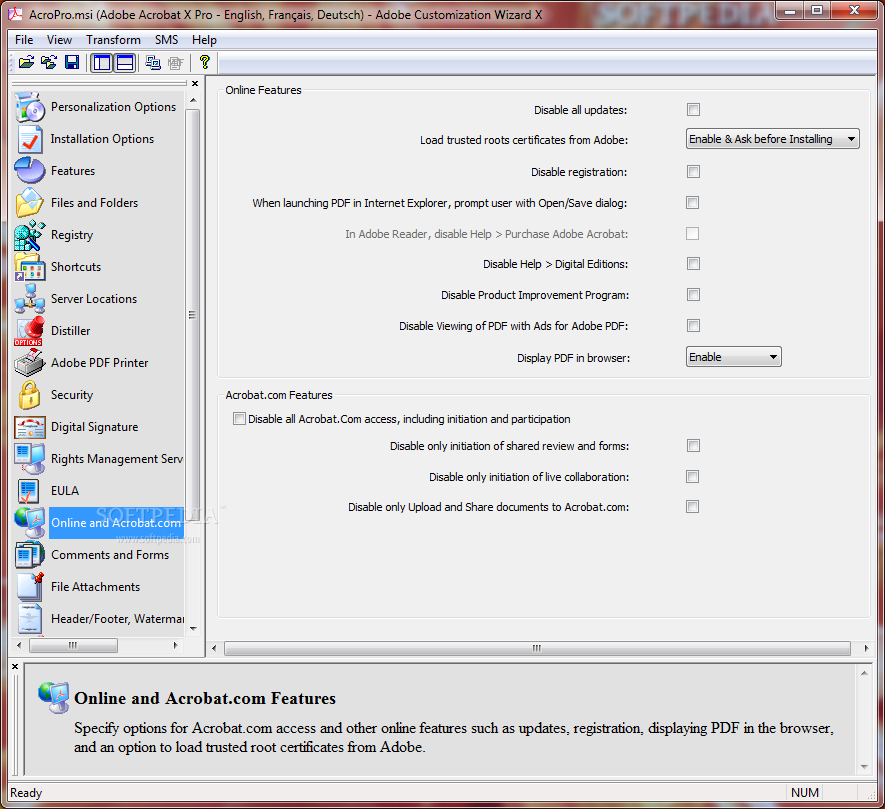Save the package with floppy disk icon
The image size is (885, 809).
(x=72, y=62)
